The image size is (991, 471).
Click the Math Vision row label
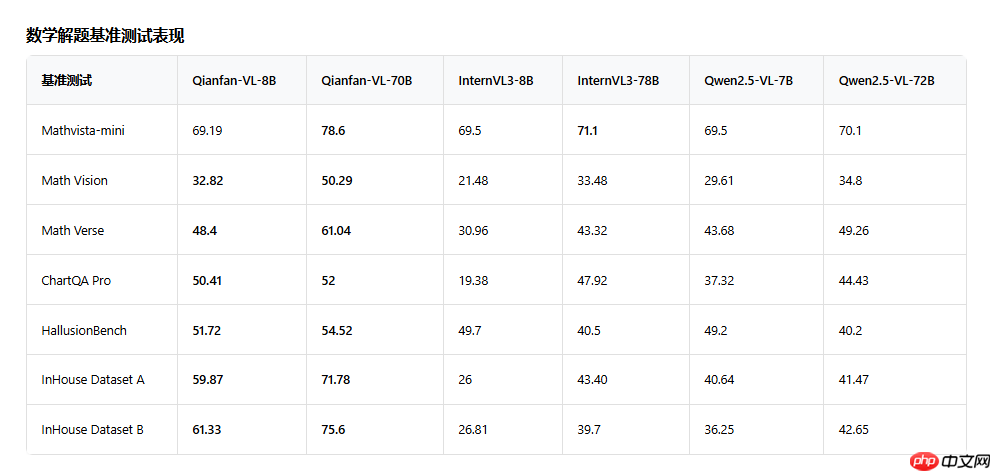coord(75,180)
